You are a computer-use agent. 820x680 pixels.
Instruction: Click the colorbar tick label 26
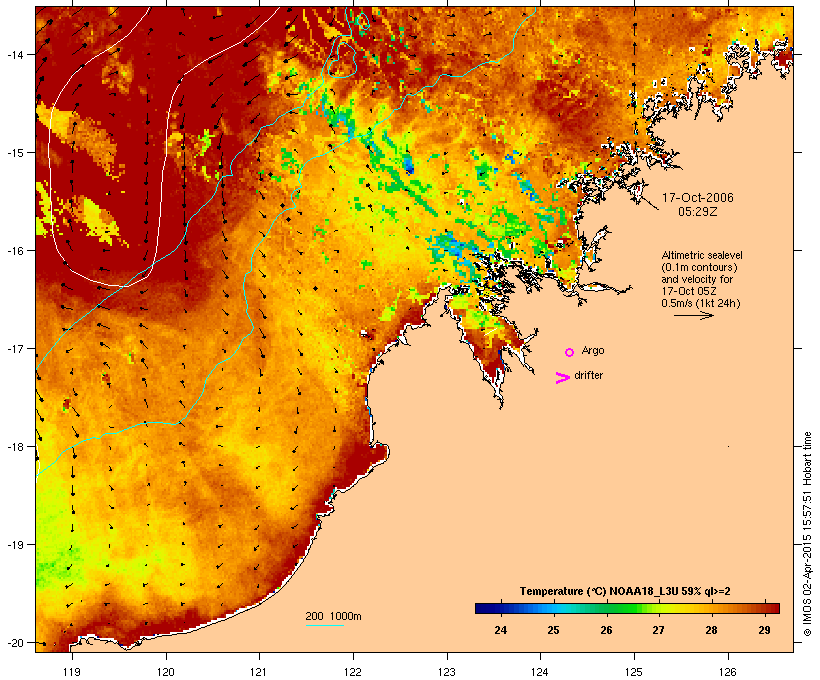click(606, 630)
